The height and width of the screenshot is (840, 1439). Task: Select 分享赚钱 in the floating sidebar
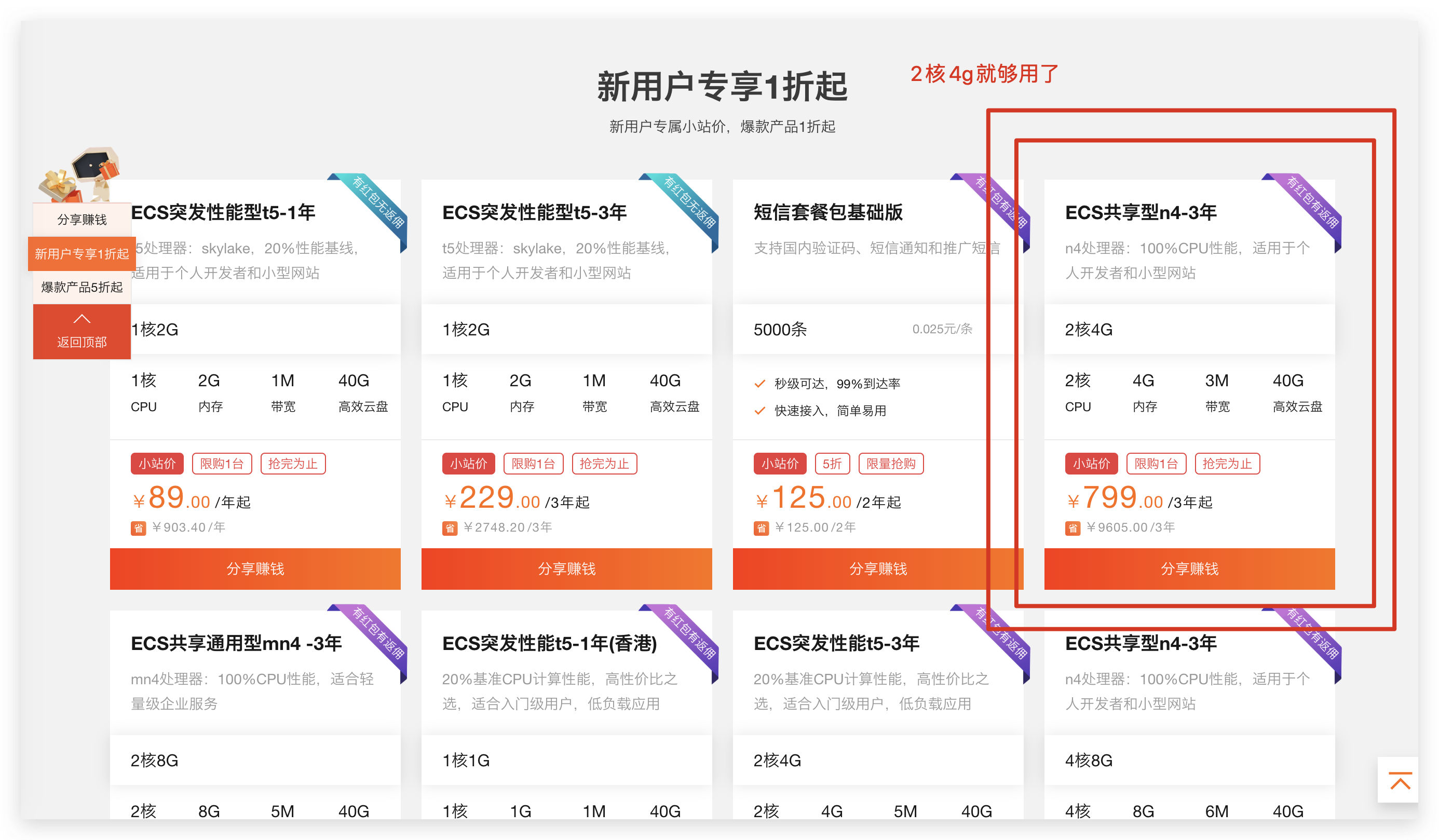pyautogui.click(x=82, y=220)
